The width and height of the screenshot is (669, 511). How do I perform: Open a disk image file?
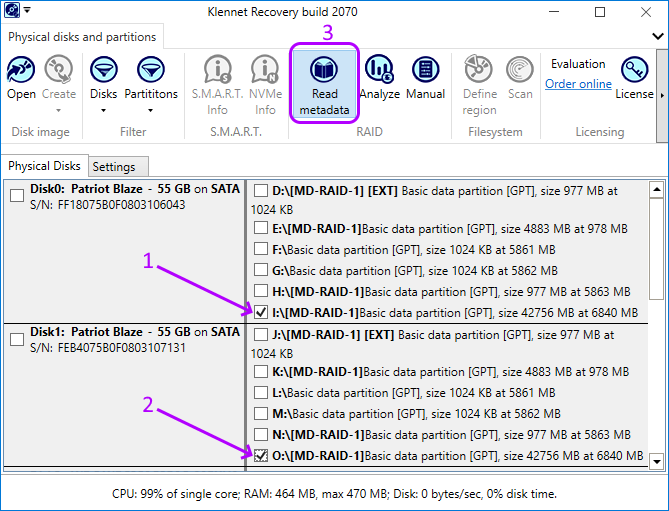[x=21, y=78]
